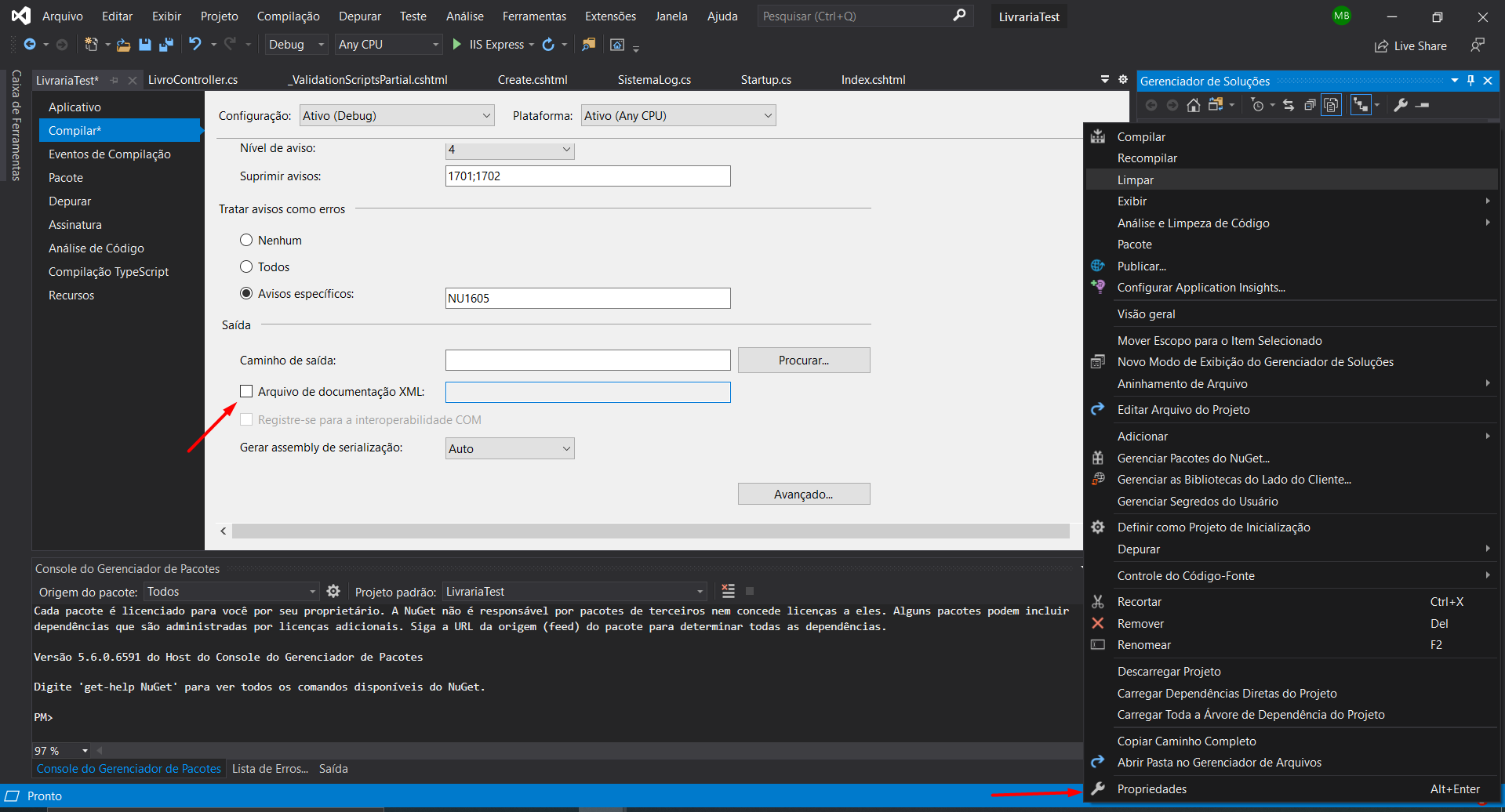Switch to Startup.cs tab

(766, 80)
